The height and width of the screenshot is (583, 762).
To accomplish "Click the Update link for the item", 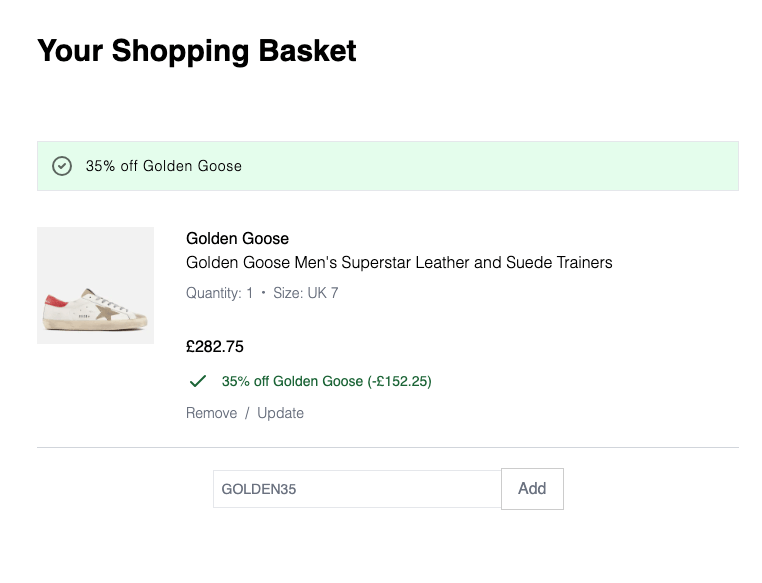I will point(280,413).
